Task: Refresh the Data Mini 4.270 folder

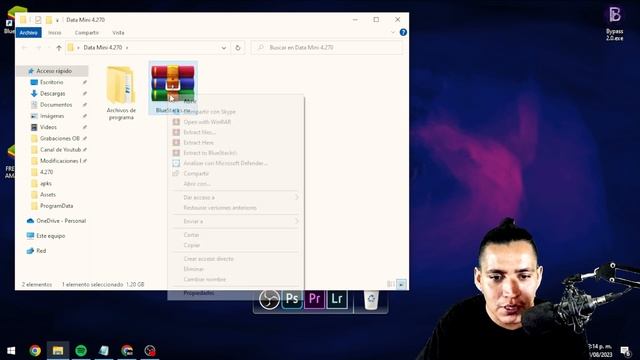Action: [x=238, y=48]
